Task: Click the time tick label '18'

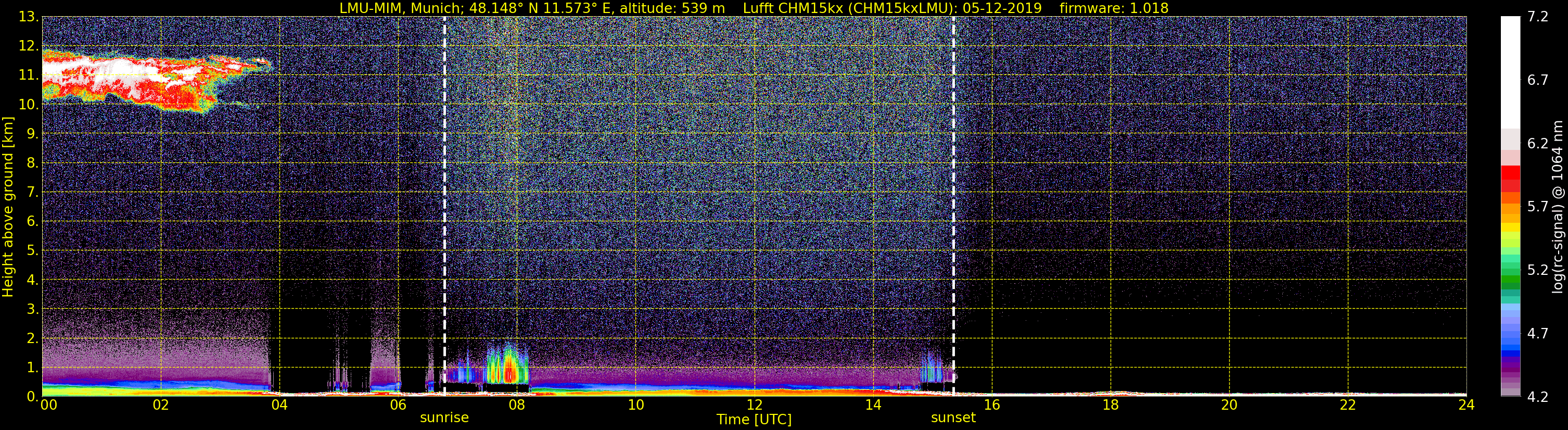Action: [x=1110, y=405]
